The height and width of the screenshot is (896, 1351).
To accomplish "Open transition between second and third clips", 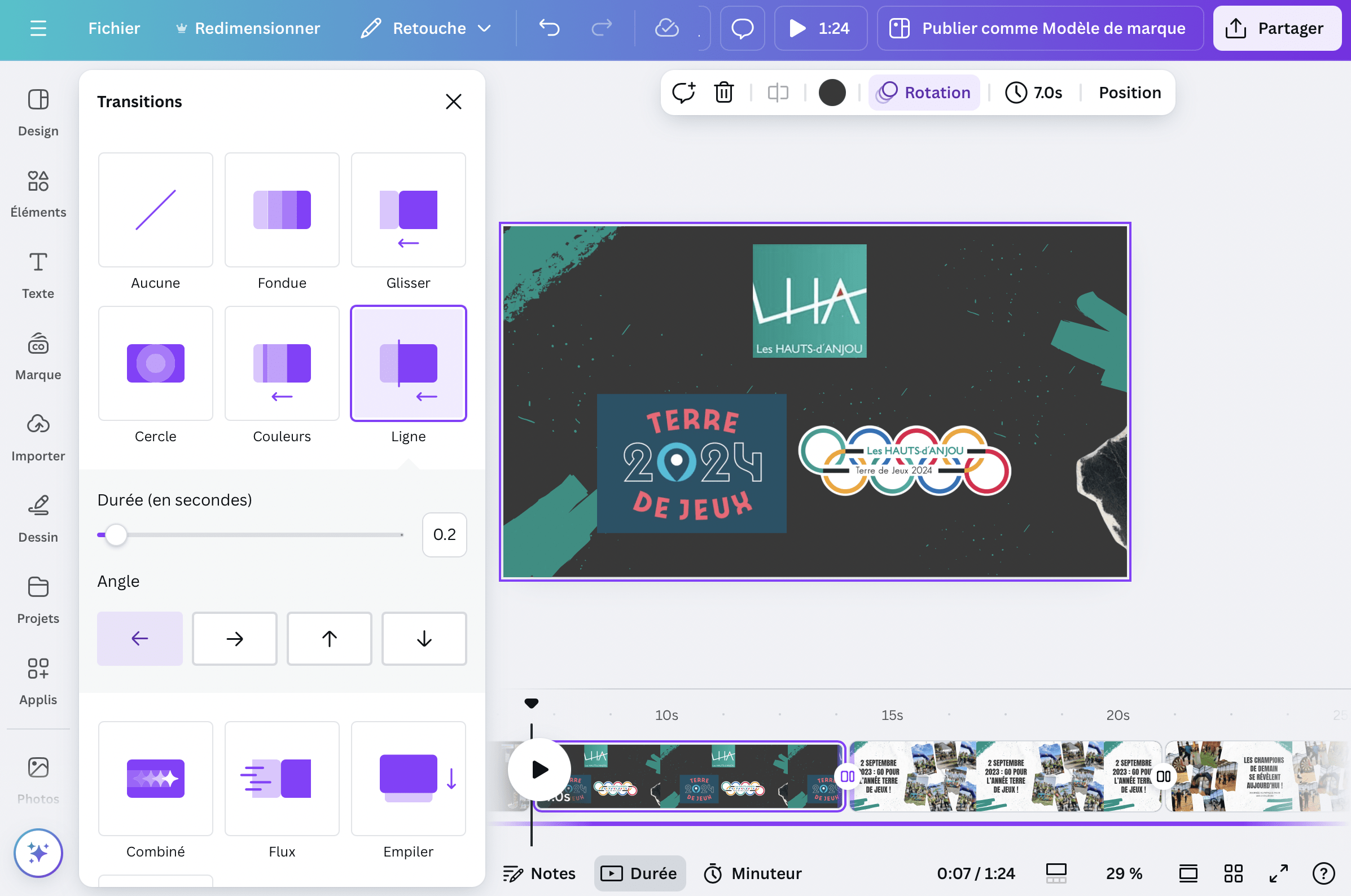I will [x=1163, y=776].
